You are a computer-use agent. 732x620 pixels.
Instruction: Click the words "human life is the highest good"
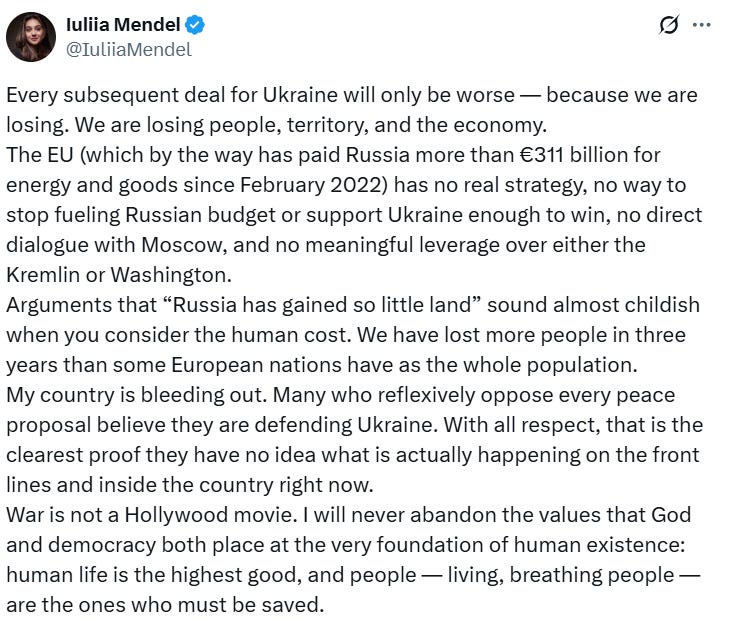coord(152,575)
